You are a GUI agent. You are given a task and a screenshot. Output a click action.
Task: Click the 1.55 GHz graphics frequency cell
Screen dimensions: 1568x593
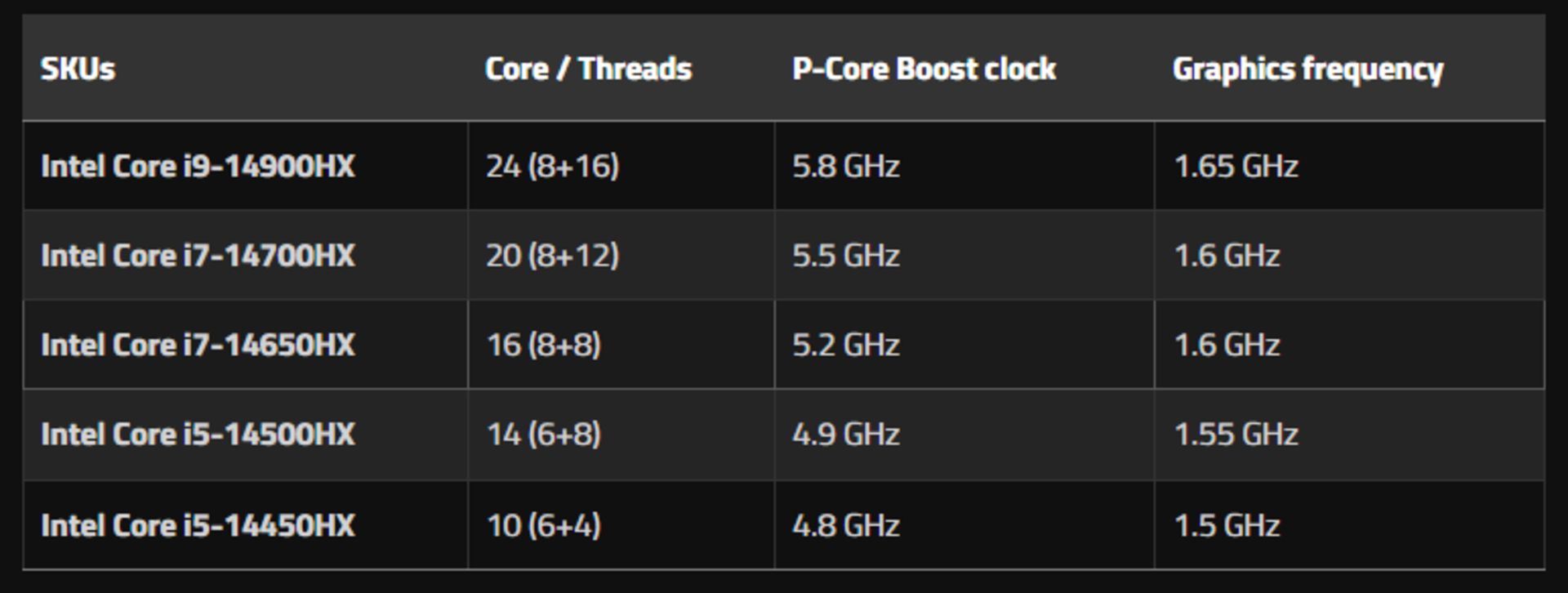point(1236,434)
